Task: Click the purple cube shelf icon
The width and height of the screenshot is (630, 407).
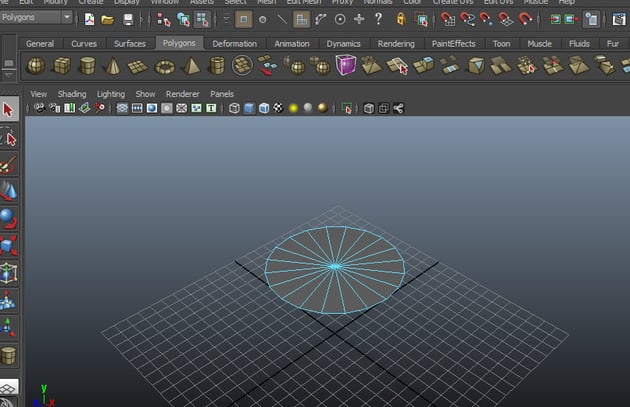Action: 346,66
